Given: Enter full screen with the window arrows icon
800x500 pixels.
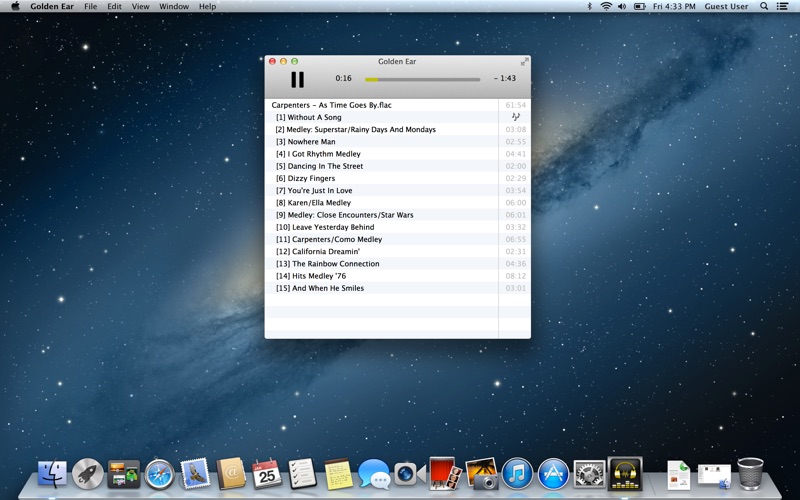Looking at the screenshot, I should [x=524, y=62].
